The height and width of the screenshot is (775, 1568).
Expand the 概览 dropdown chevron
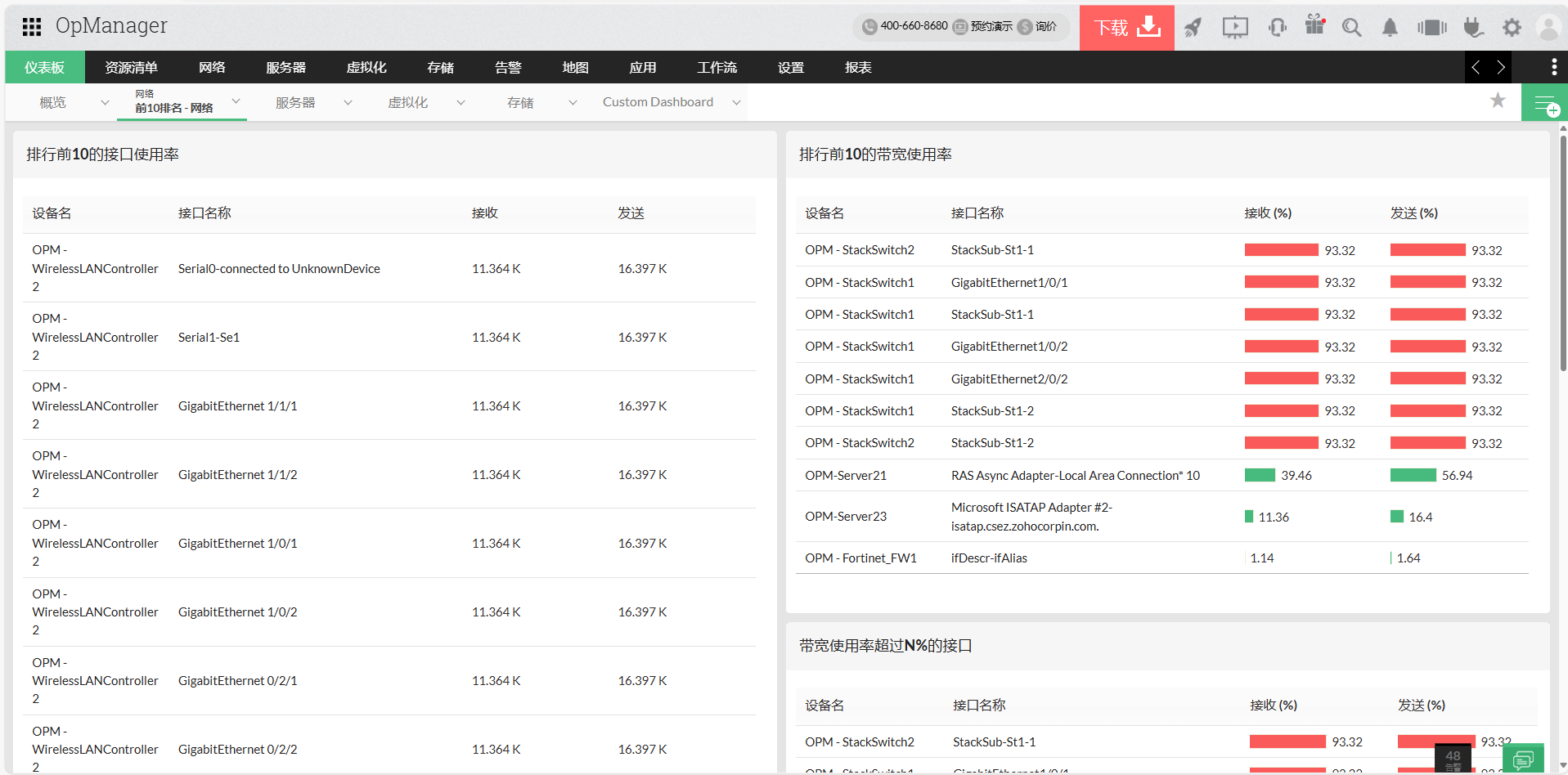pos(105,102)
